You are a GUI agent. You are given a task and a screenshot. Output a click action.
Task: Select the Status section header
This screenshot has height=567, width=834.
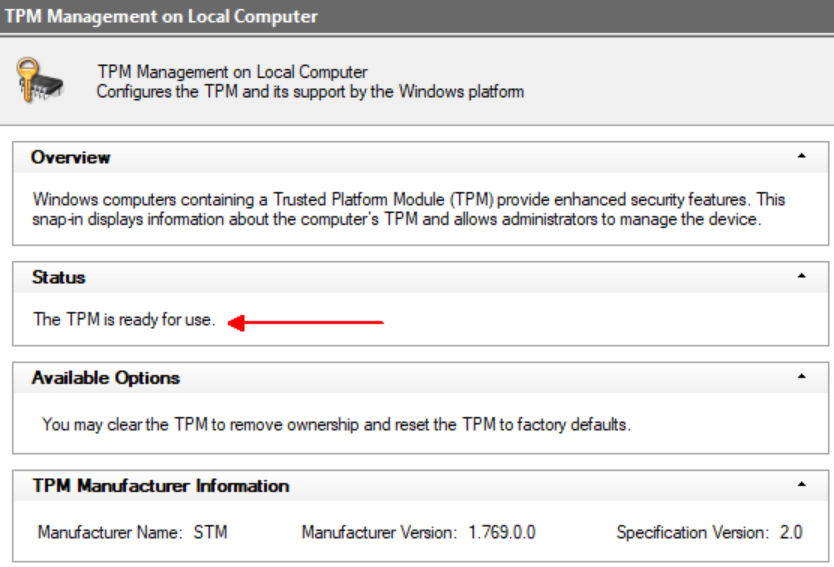pos(59,277)
